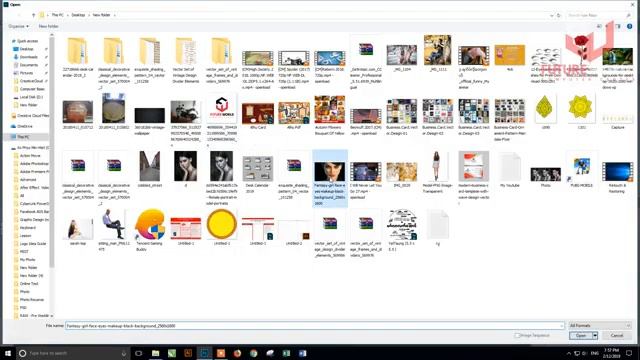Screen dimensions: 640x360
Task: Click the Open button
Action: pos(580,336)
